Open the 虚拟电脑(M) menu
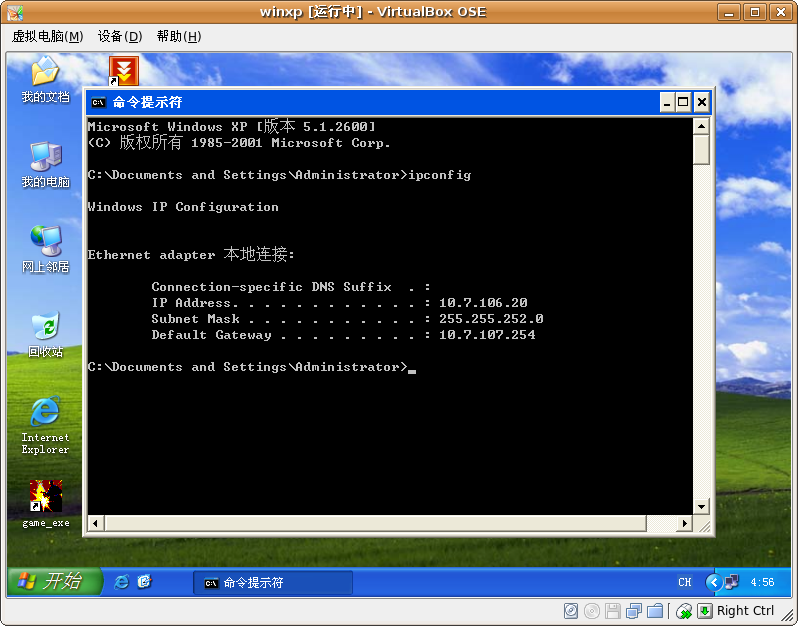Image resolution: width=798 pixels, height=626 pixels. coord(47,37)
